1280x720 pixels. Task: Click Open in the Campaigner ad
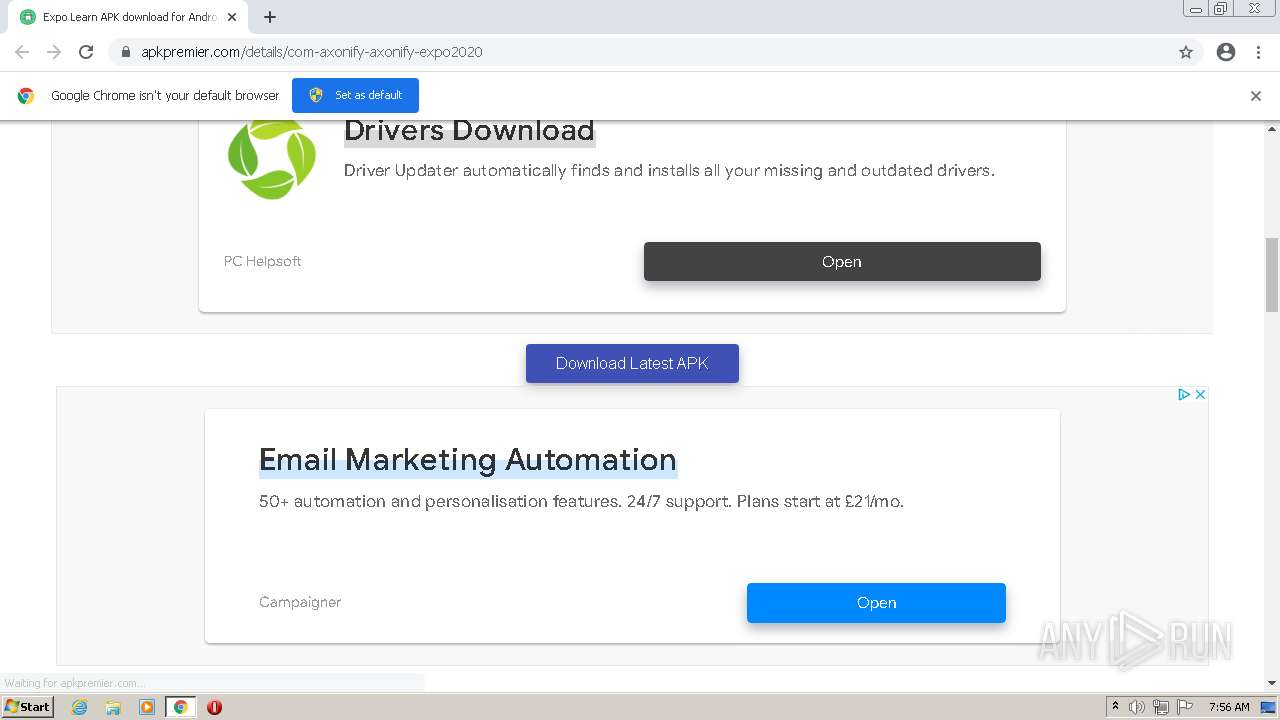[x=876, y=603]
